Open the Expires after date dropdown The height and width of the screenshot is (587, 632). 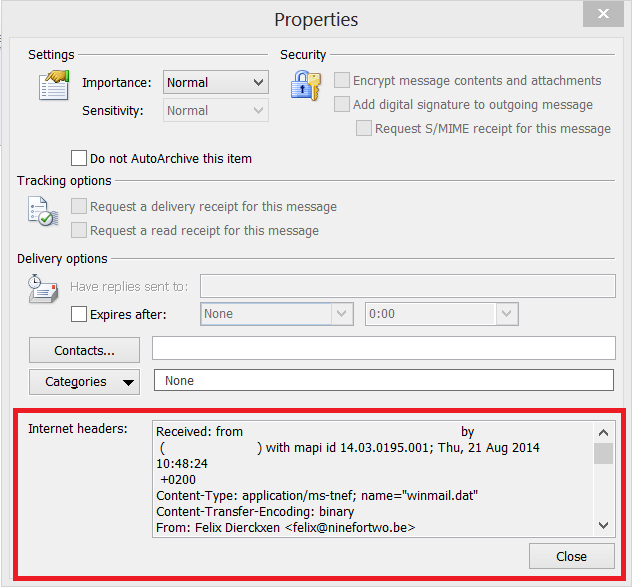(277, 314)
